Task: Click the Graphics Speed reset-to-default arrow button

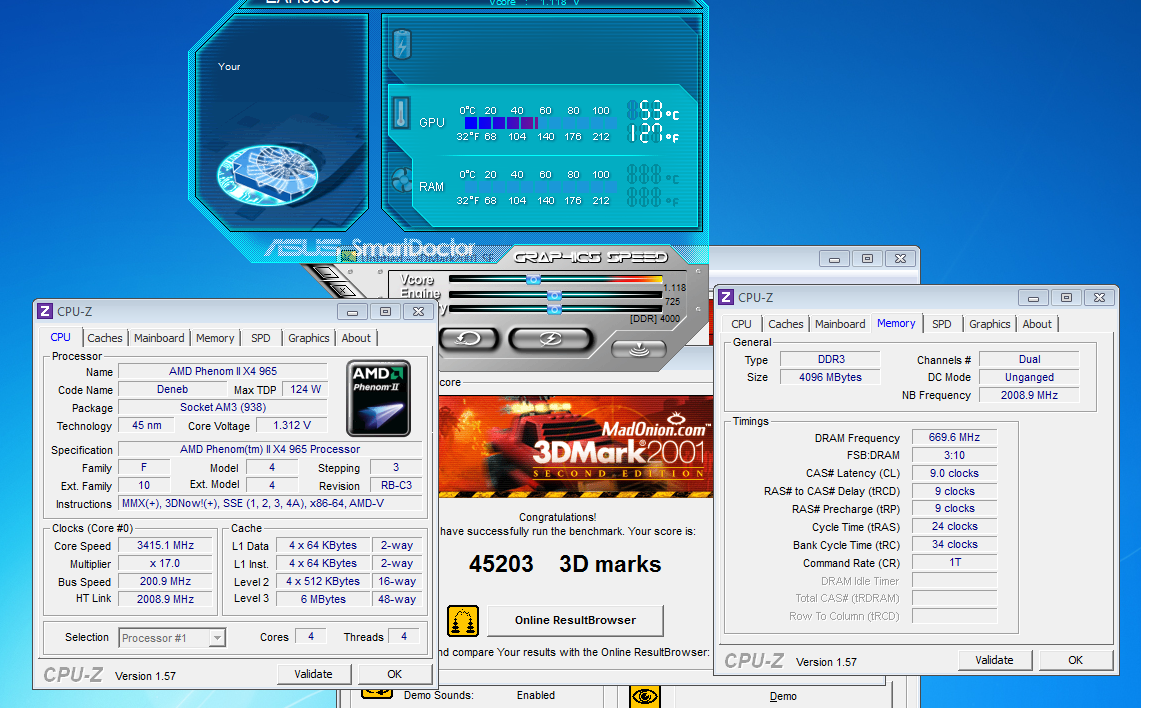Action: (469, 339)
